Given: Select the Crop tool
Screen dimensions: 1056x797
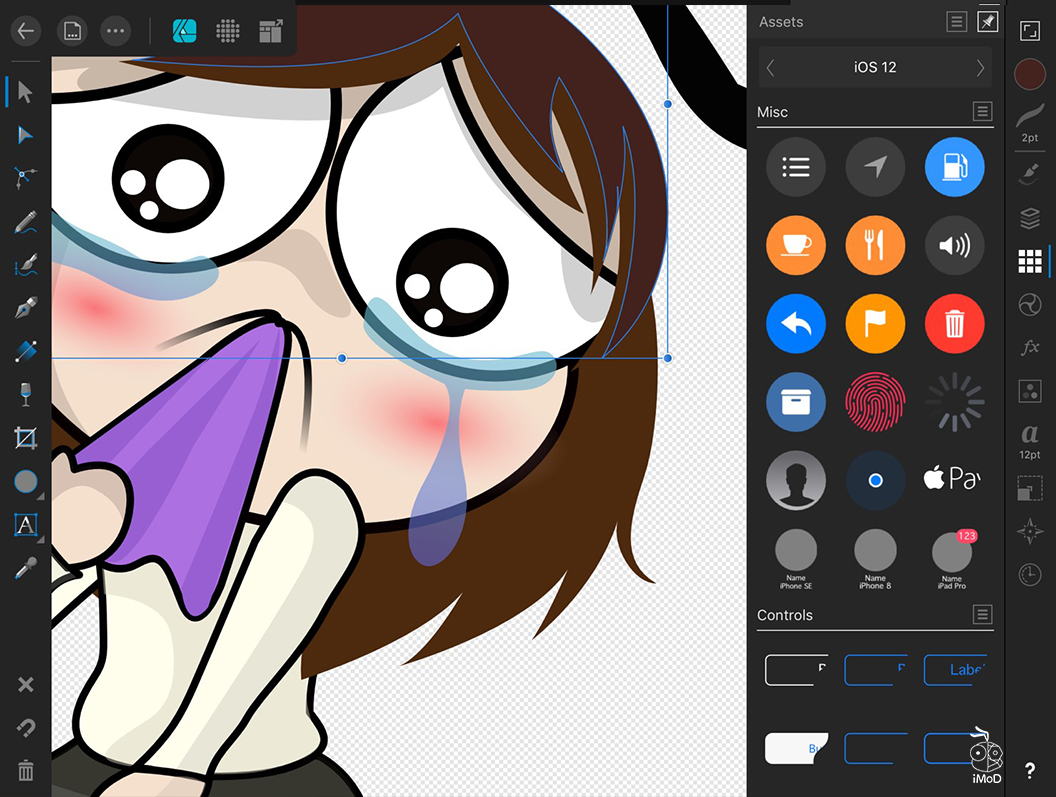Looking at the screenshot, I should (x=25, y=437).
